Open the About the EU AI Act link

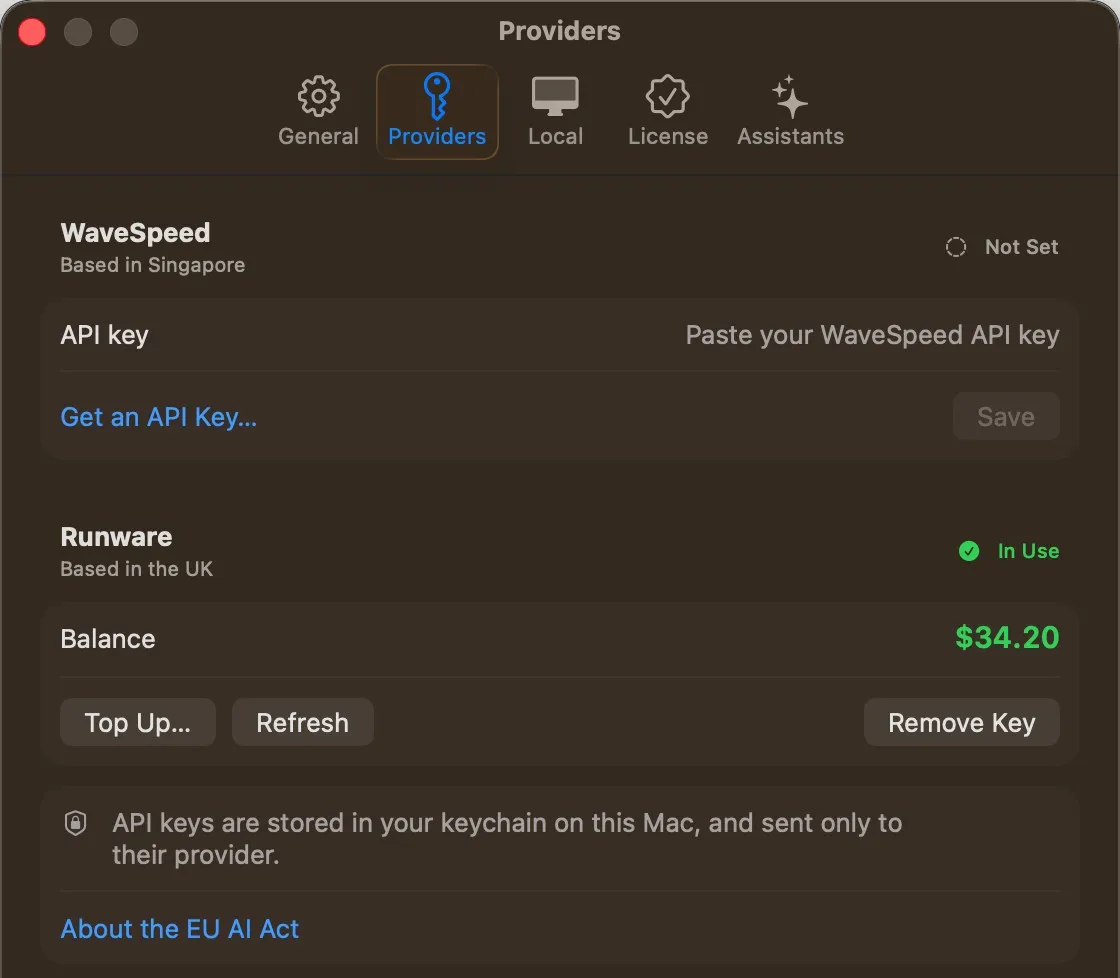tap(180, 929)
